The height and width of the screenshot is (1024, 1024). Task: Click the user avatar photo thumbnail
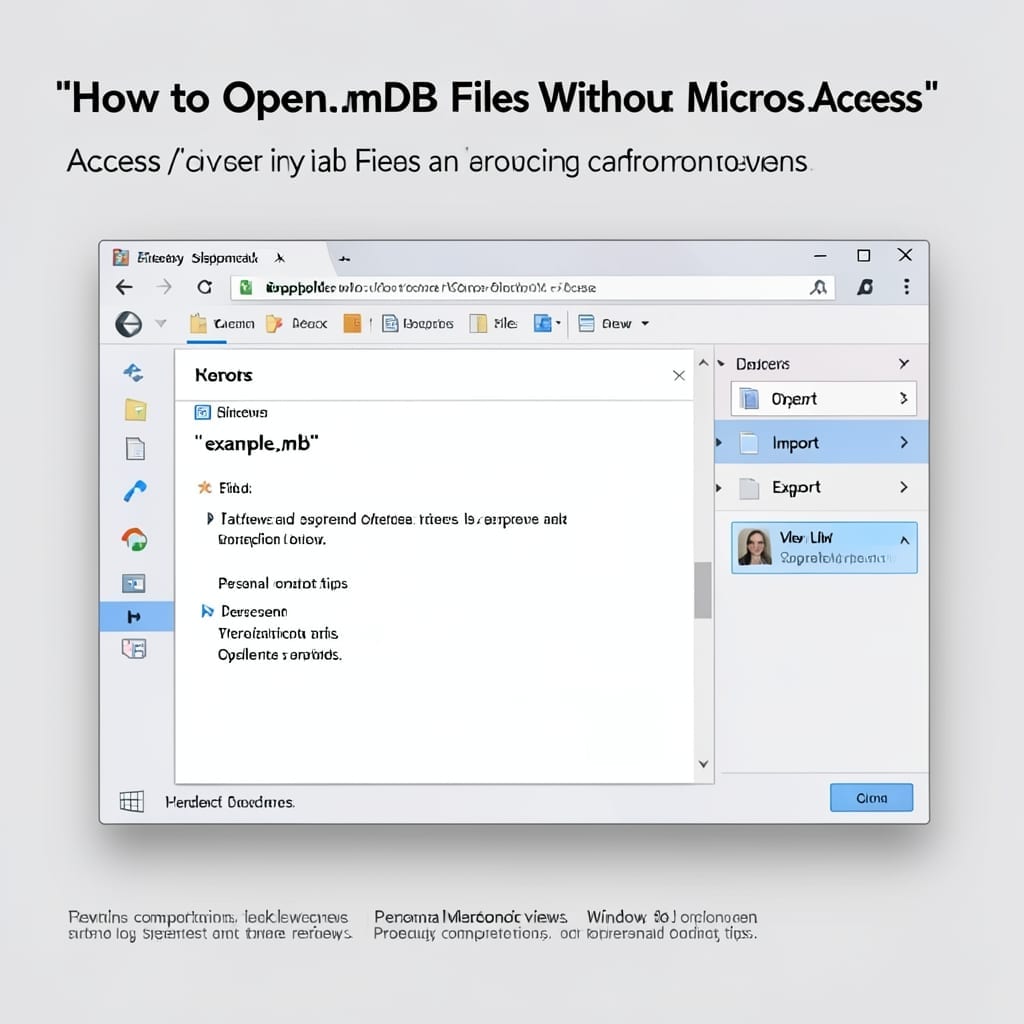click(x=755, y=547)
